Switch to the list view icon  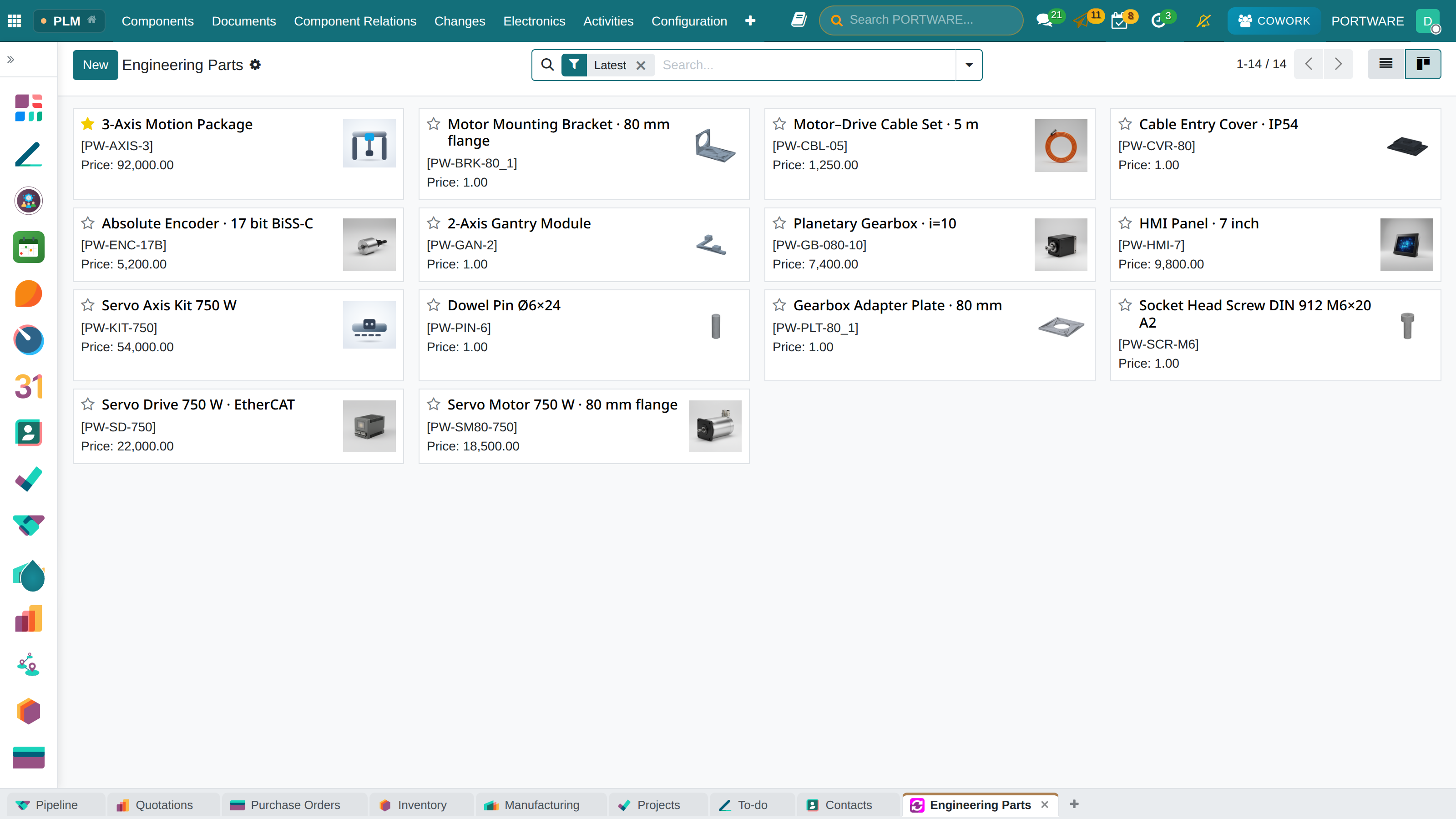click(x=1385, y=64)
